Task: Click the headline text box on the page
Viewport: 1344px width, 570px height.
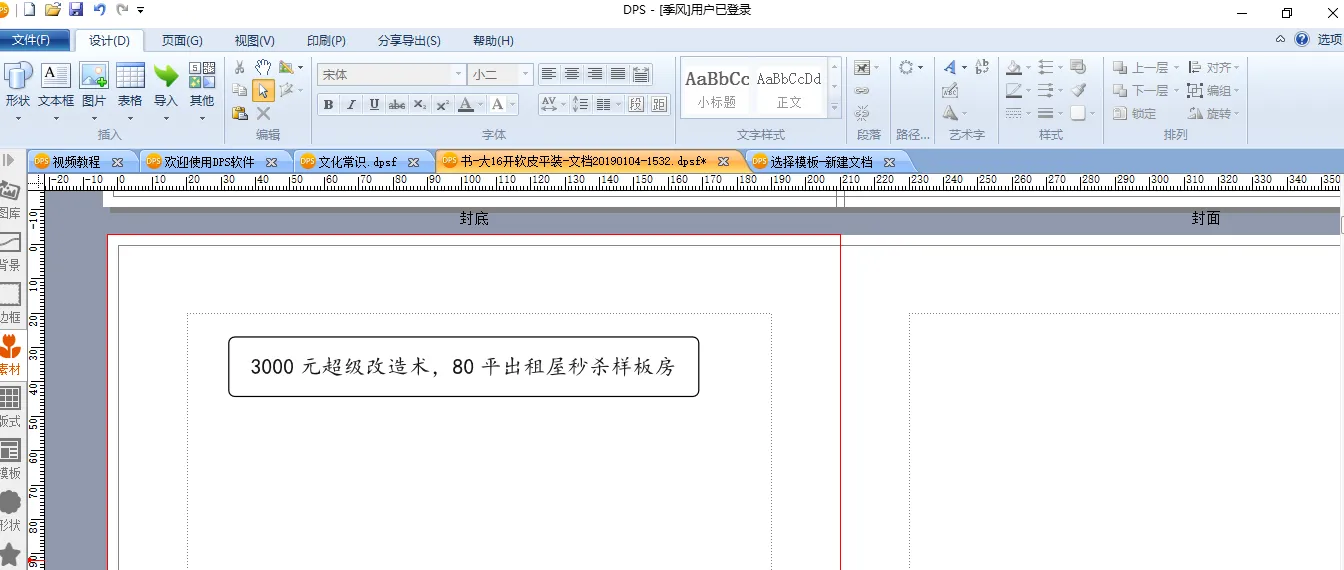Action: [463, 367]
